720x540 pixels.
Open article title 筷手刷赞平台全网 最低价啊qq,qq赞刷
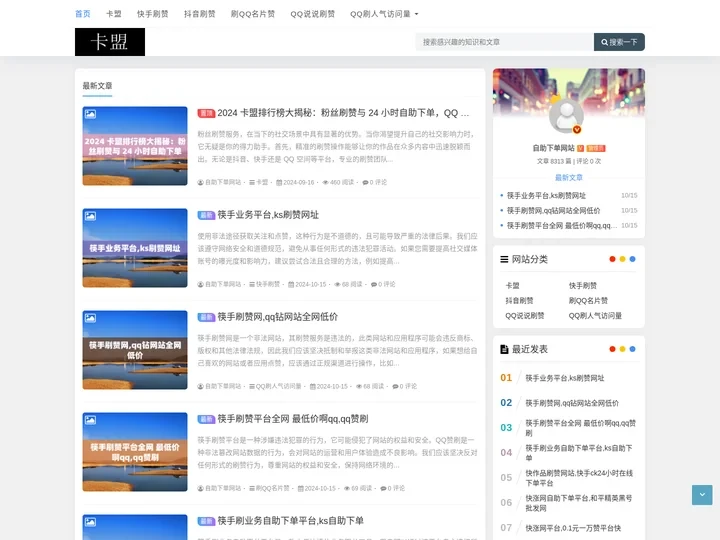tap(292, 419)
